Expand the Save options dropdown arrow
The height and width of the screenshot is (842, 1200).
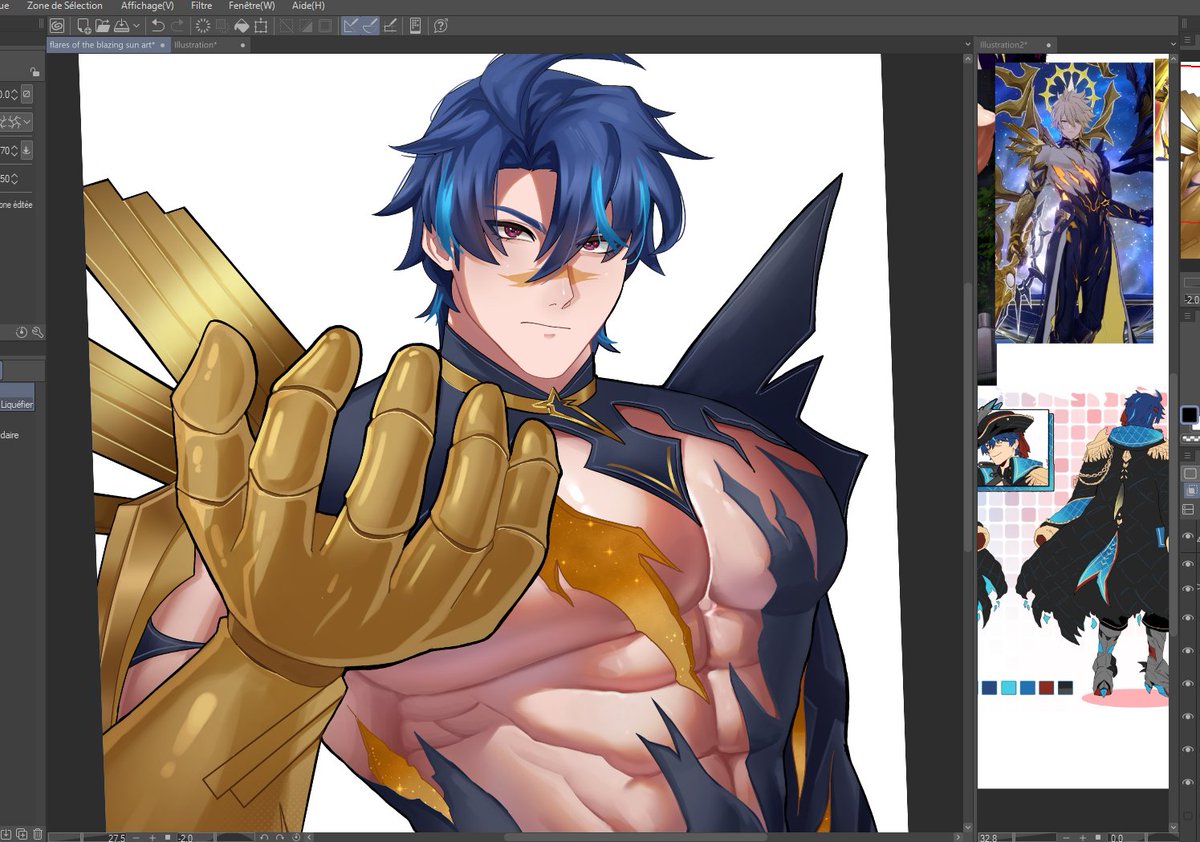(x=134, y=26)
